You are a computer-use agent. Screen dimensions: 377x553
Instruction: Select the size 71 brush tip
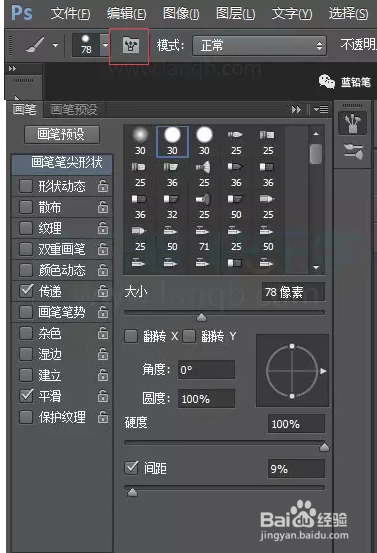[204, 238]
